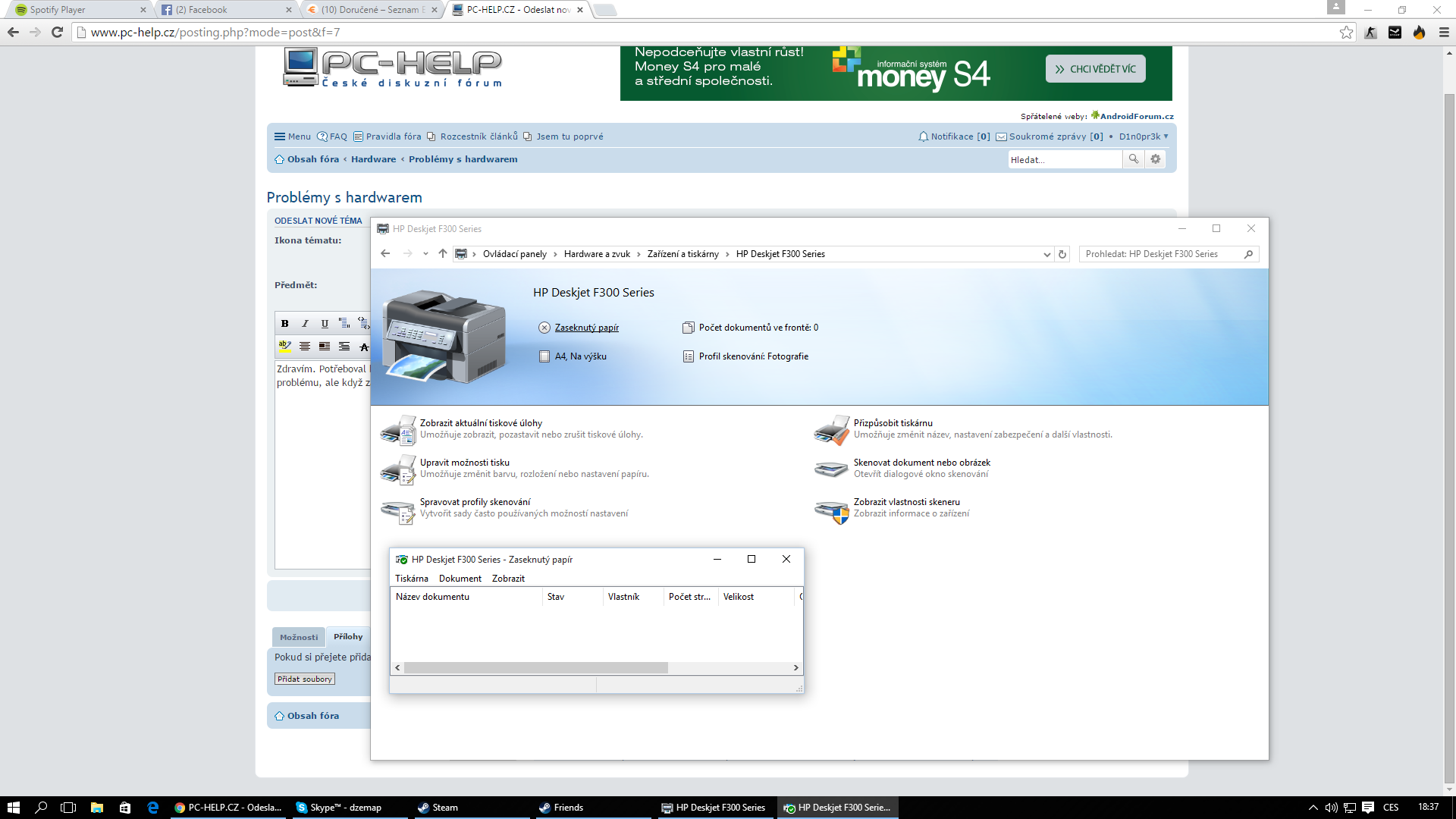Image resolution: width=1456 pixels, height=819 pixels.
Task: Click the forum search magnifier button
Action: tap(1134, 159)
